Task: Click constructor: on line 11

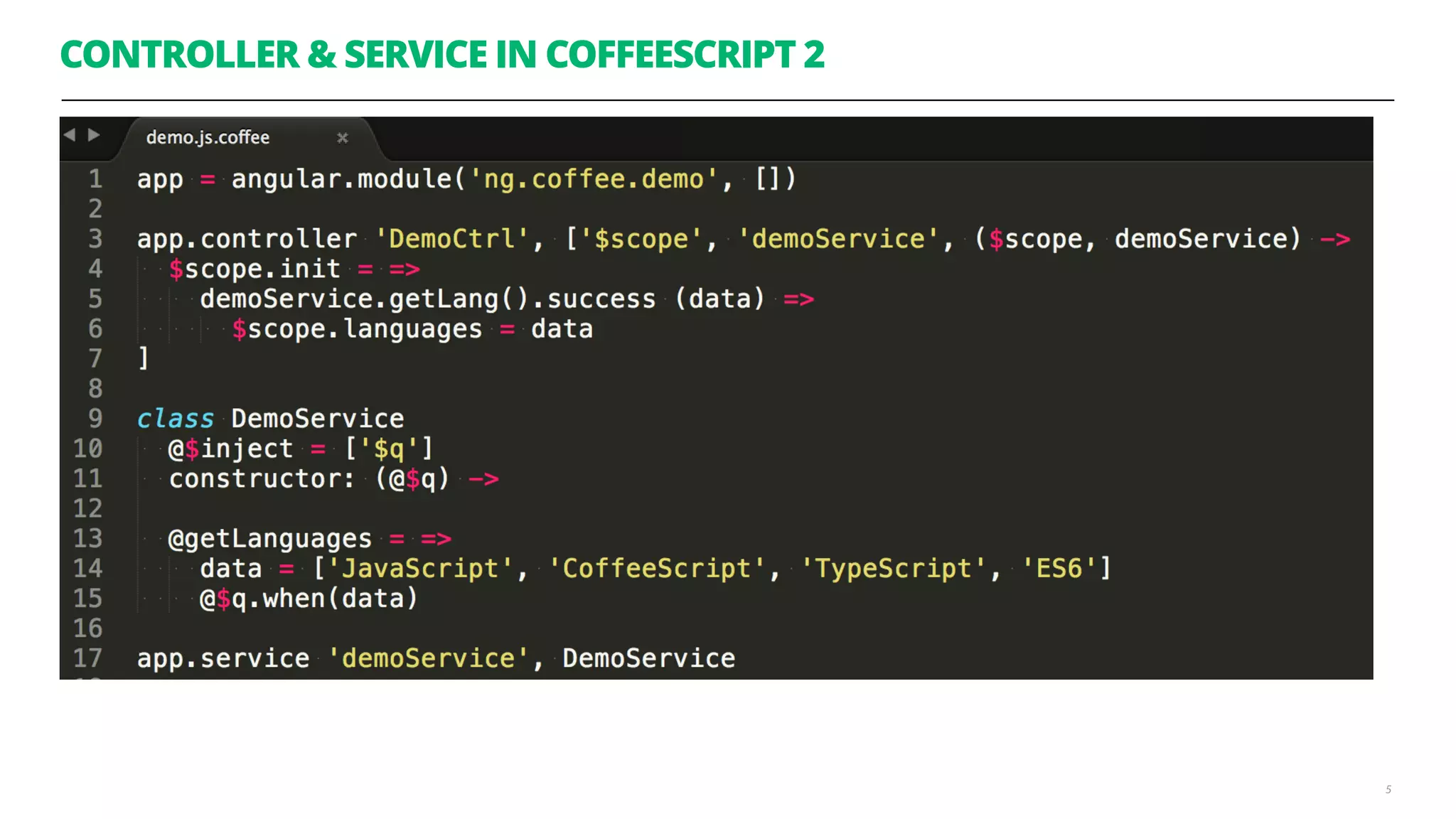Action: 262,479
